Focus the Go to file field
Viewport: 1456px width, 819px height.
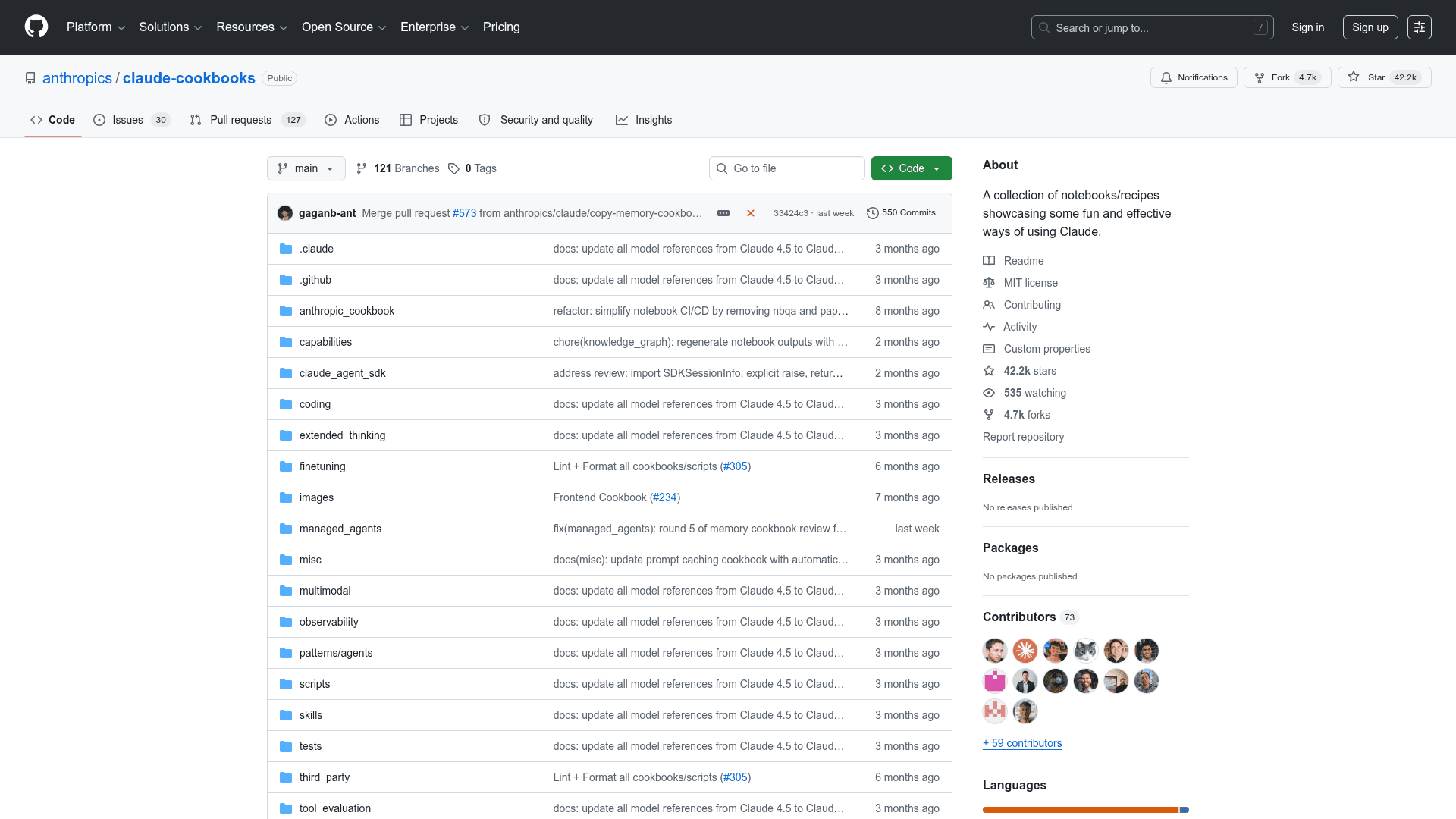point(787,168)
